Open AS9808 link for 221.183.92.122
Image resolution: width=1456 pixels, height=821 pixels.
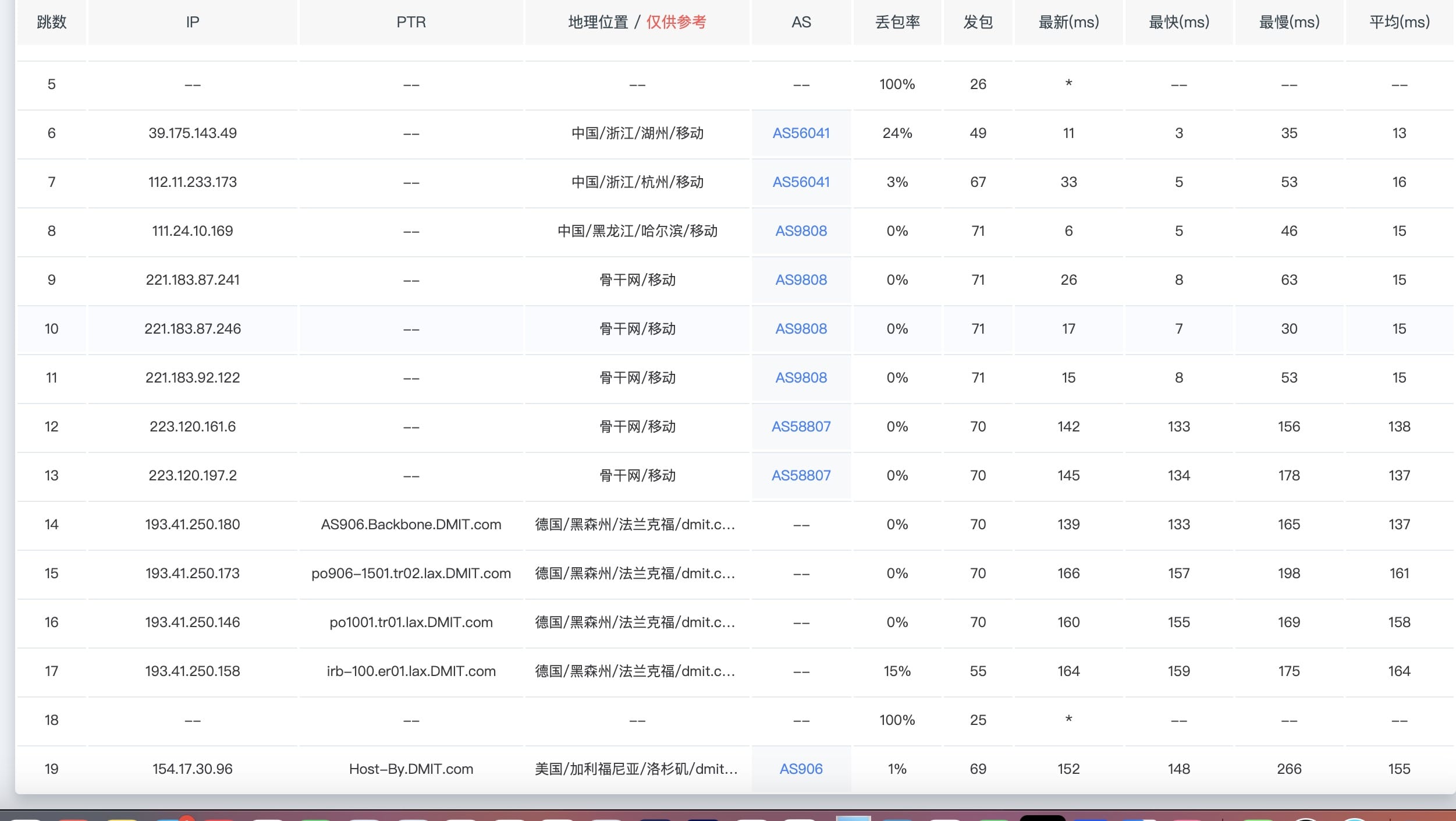[801, 378]
